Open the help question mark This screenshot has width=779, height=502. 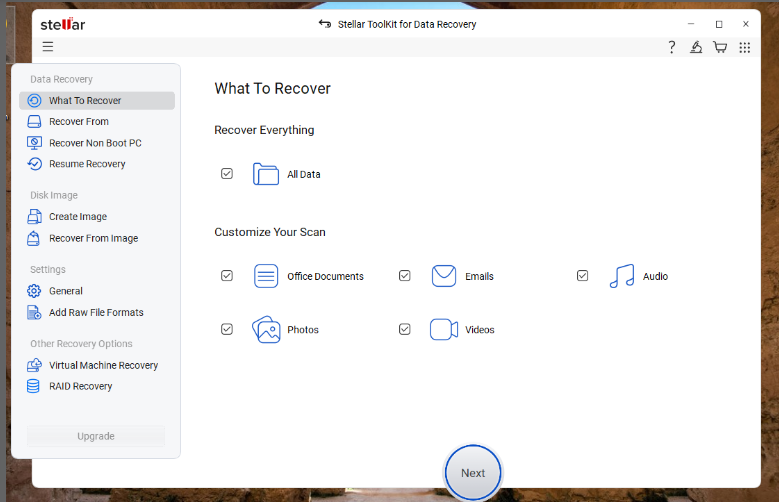pyautogui.click(x=672, y=47)
